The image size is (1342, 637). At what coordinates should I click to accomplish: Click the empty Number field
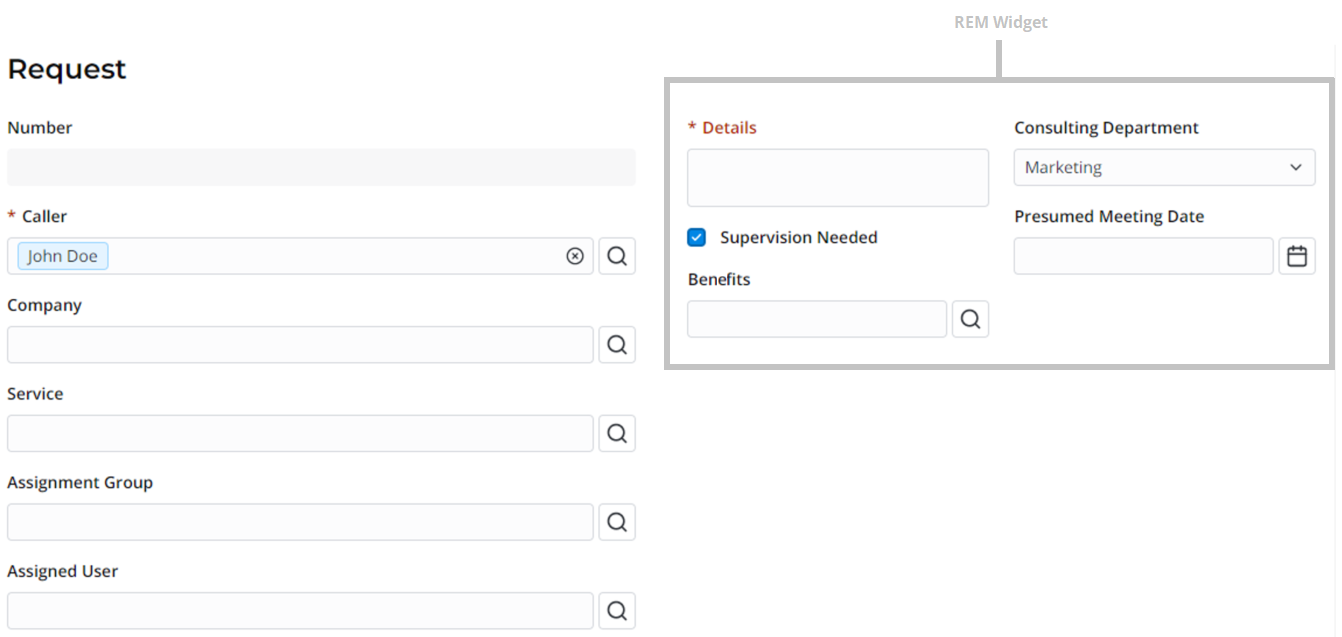tap(322, 167)
